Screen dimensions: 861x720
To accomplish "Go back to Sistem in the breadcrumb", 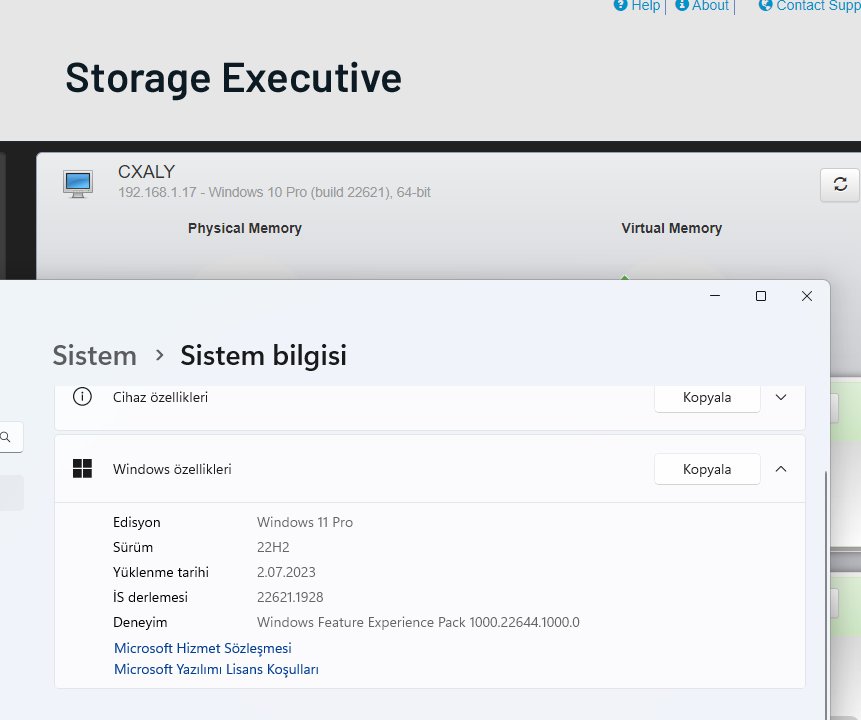I will [x=94, y=355].
